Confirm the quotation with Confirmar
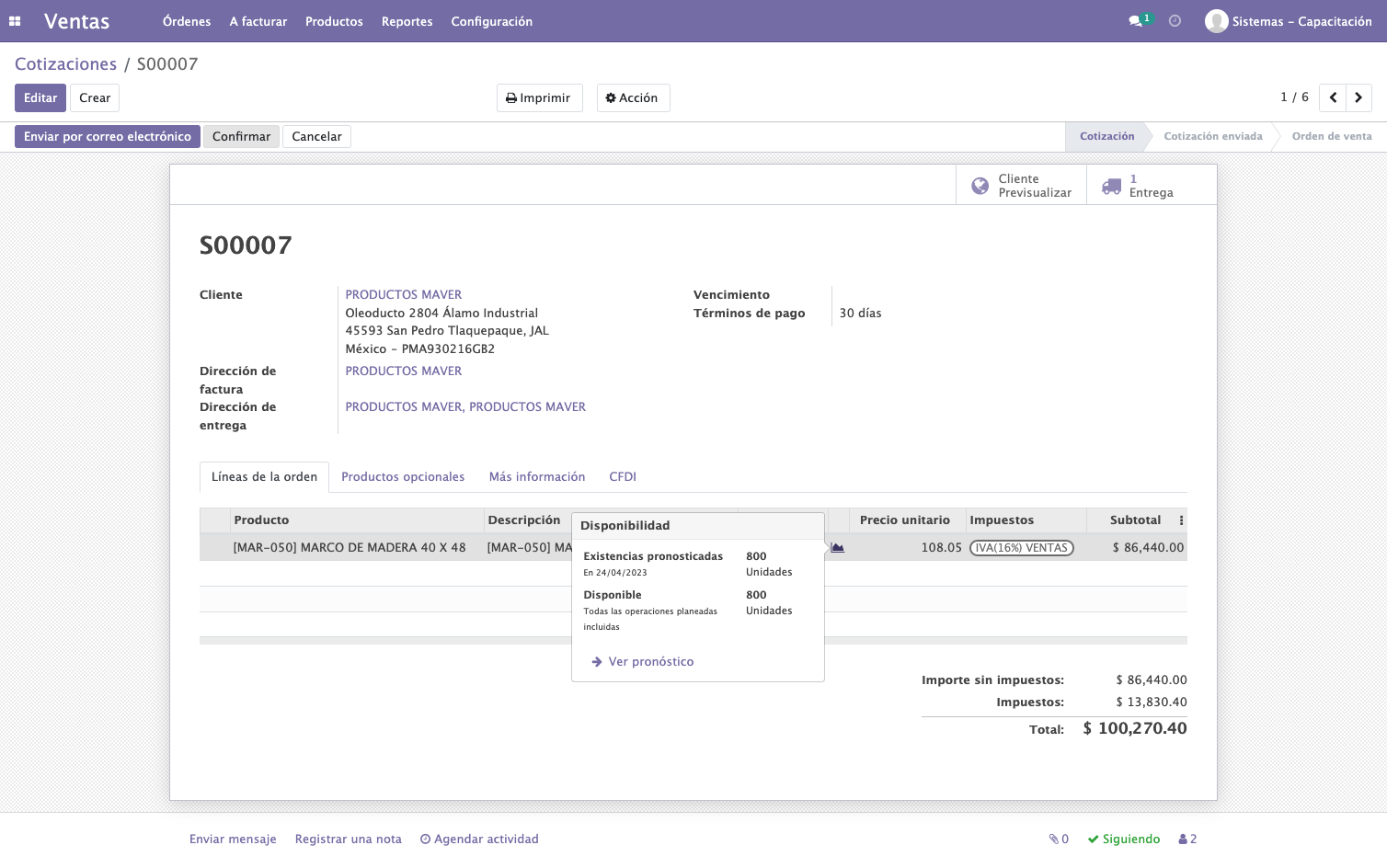Screen dimensions: 1387x868 tap(241, 136)
